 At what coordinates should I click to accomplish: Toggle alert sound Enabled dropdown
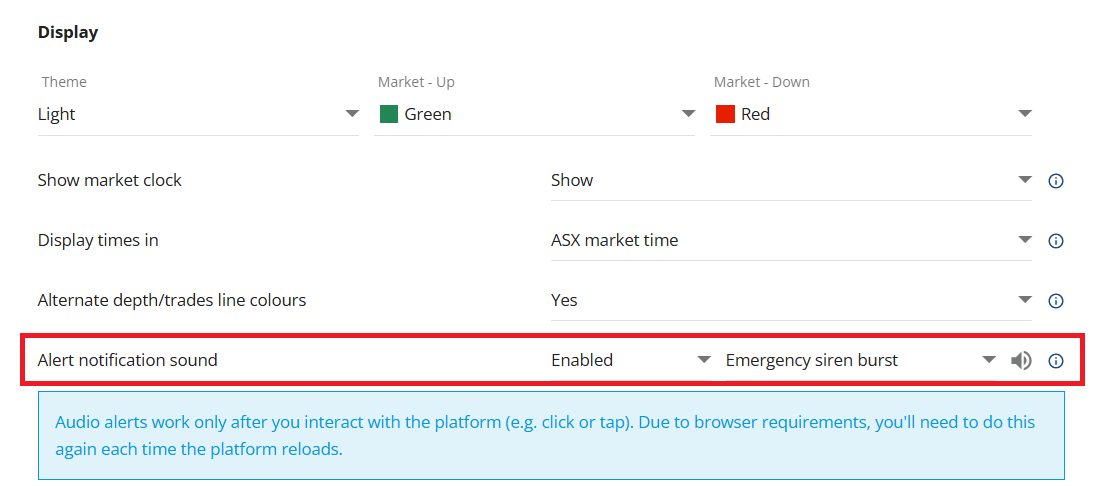tap(630, 361)
